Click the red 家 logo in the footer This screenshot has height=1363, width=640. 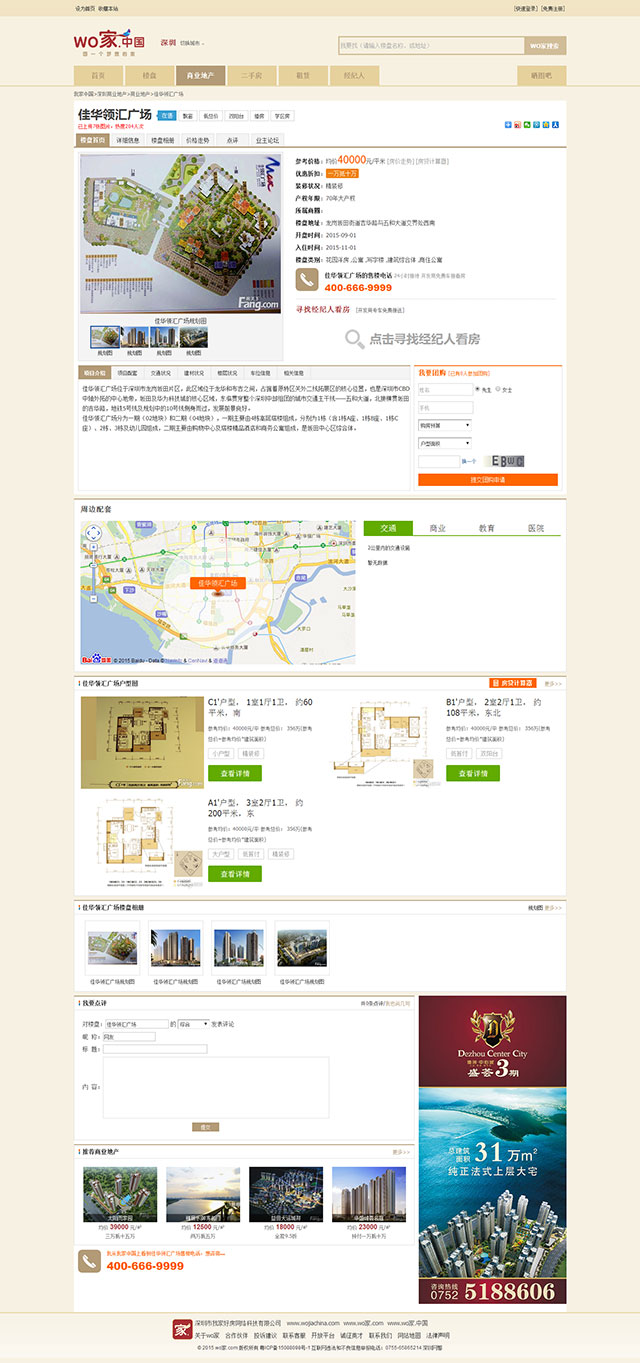181,1329
